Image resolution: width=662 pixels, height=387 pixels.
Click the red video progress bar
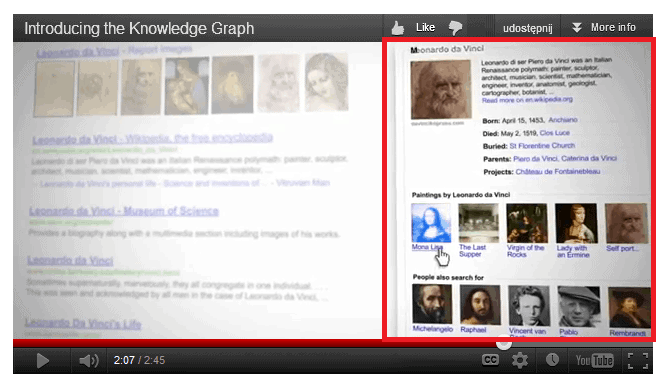258,343
